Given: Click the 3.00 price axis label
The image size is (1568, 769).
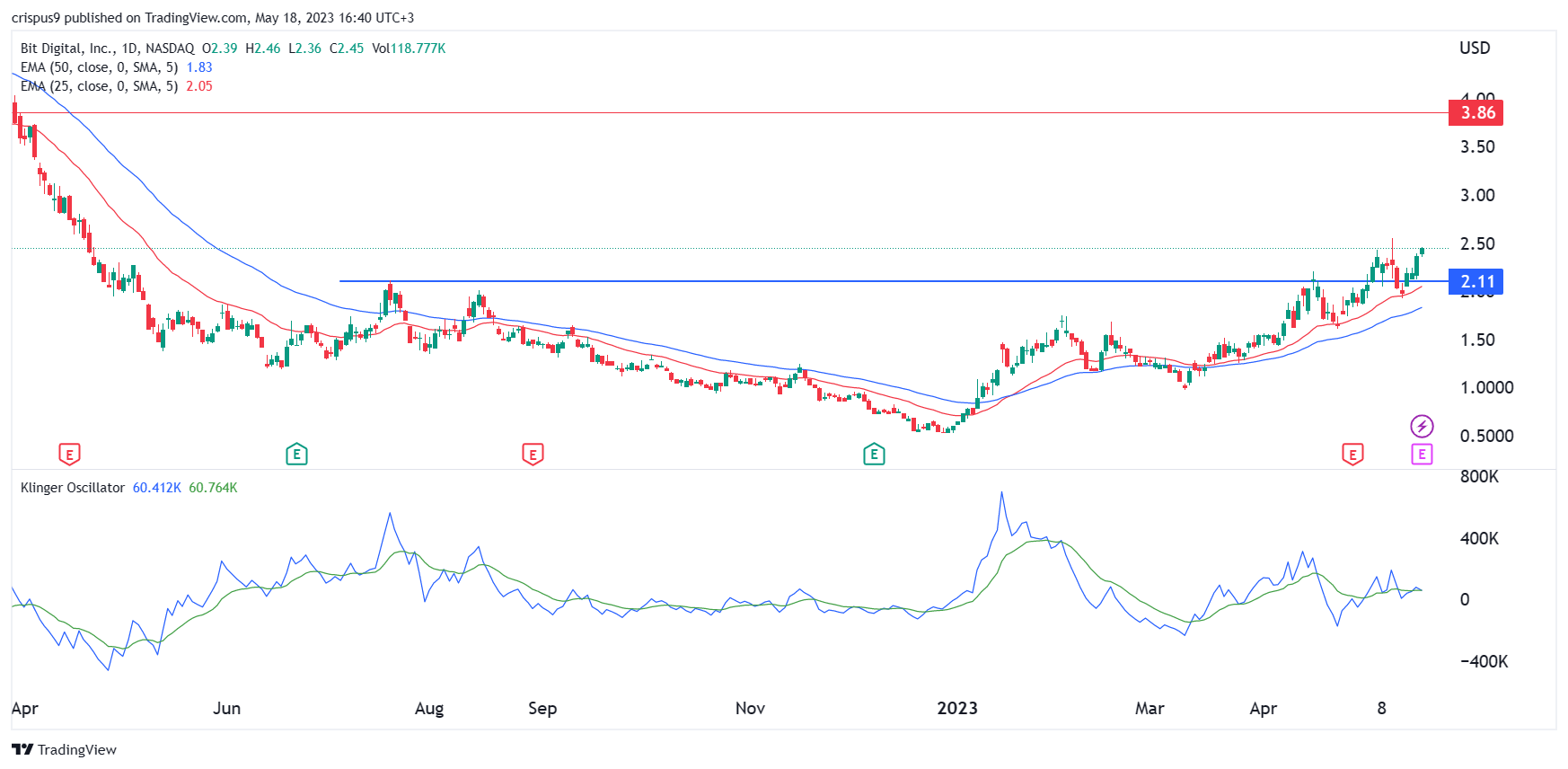Looking at the screenshot, I should (1477, 195).
